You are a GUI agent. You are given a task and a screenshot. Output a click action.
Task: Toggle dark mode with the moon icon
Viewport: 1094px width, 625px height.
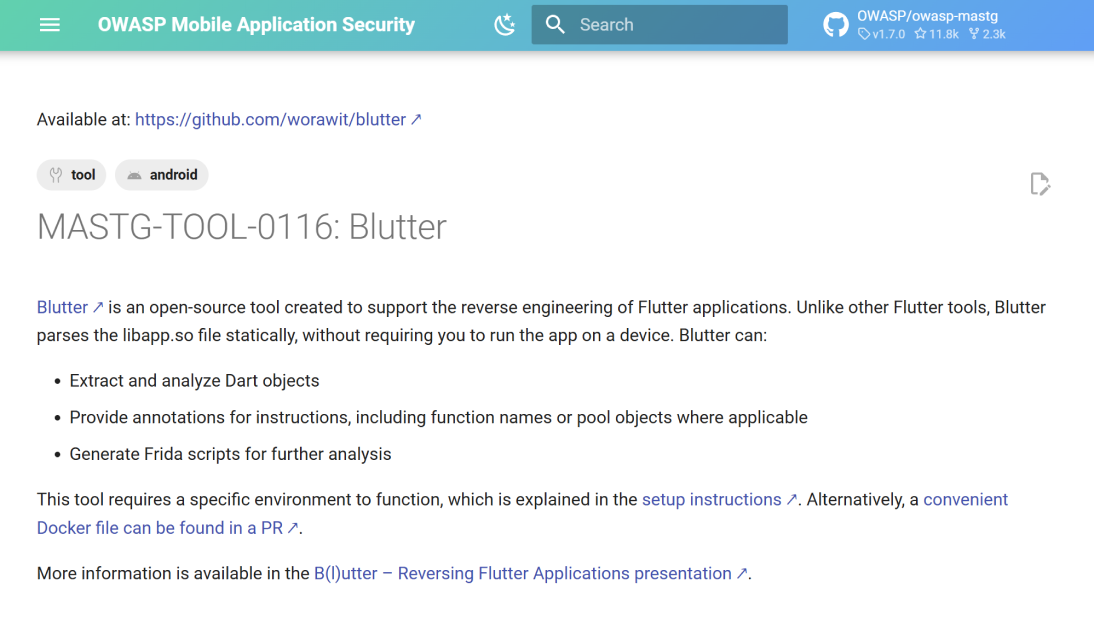coord(504,25)
